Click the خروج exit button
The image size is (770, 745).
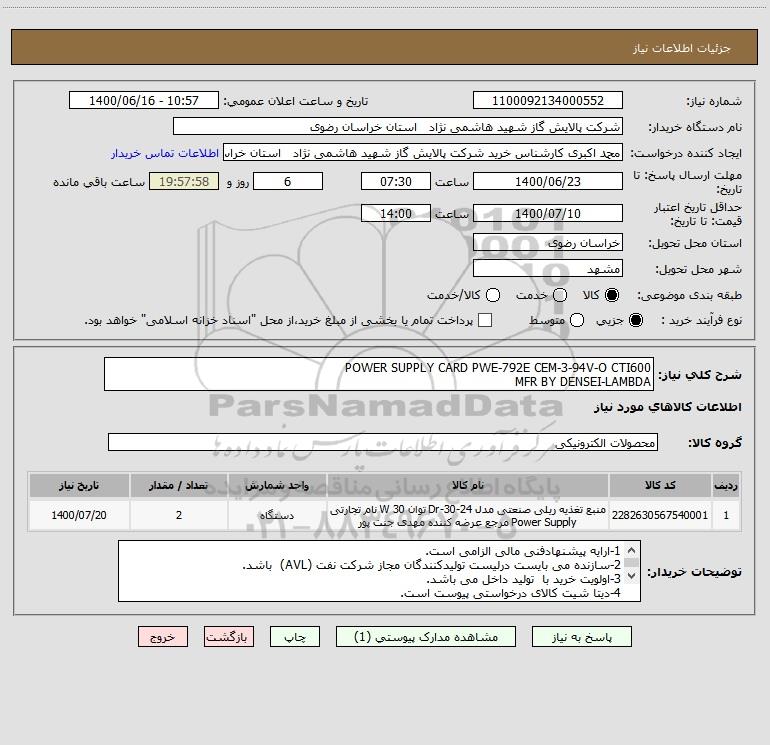(x=163, y=637)
